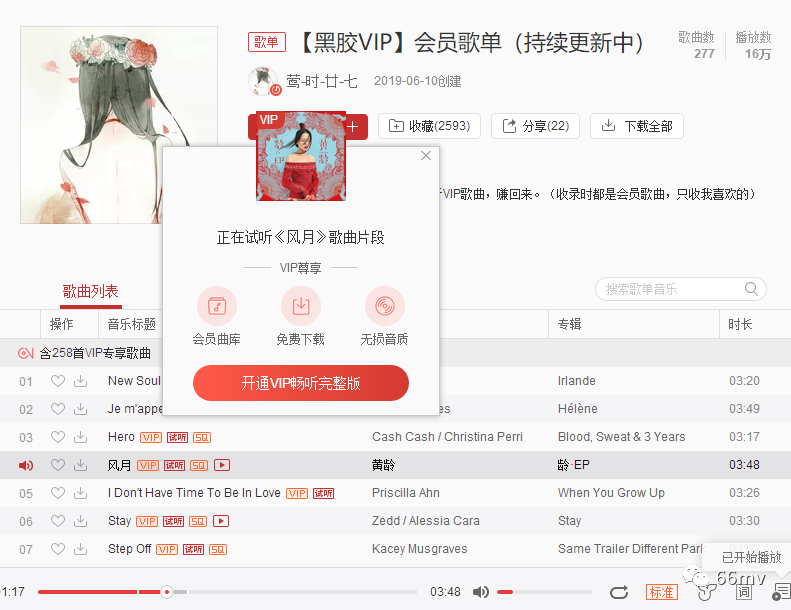Click 分享(22) button

click(x=535, y=126)
